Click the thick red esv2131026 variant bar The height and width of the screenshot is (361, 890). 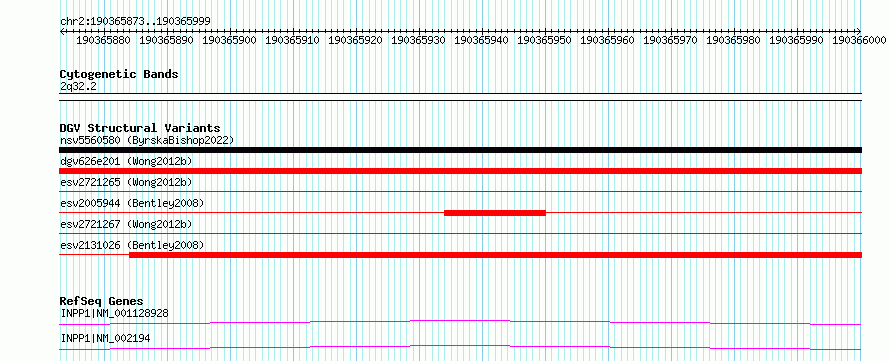pyautogui.click(x=496, y=255)
